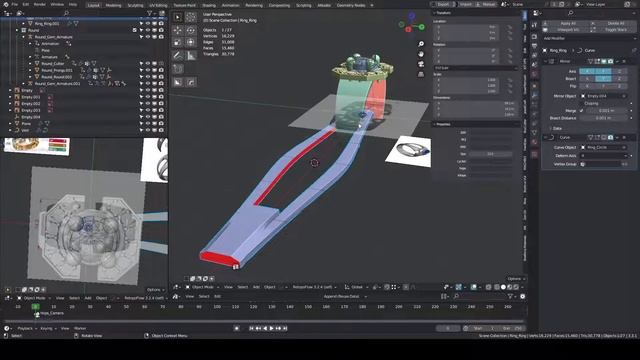
Task: Expand the Round_Cutter object row
Action: pos(30,64)
